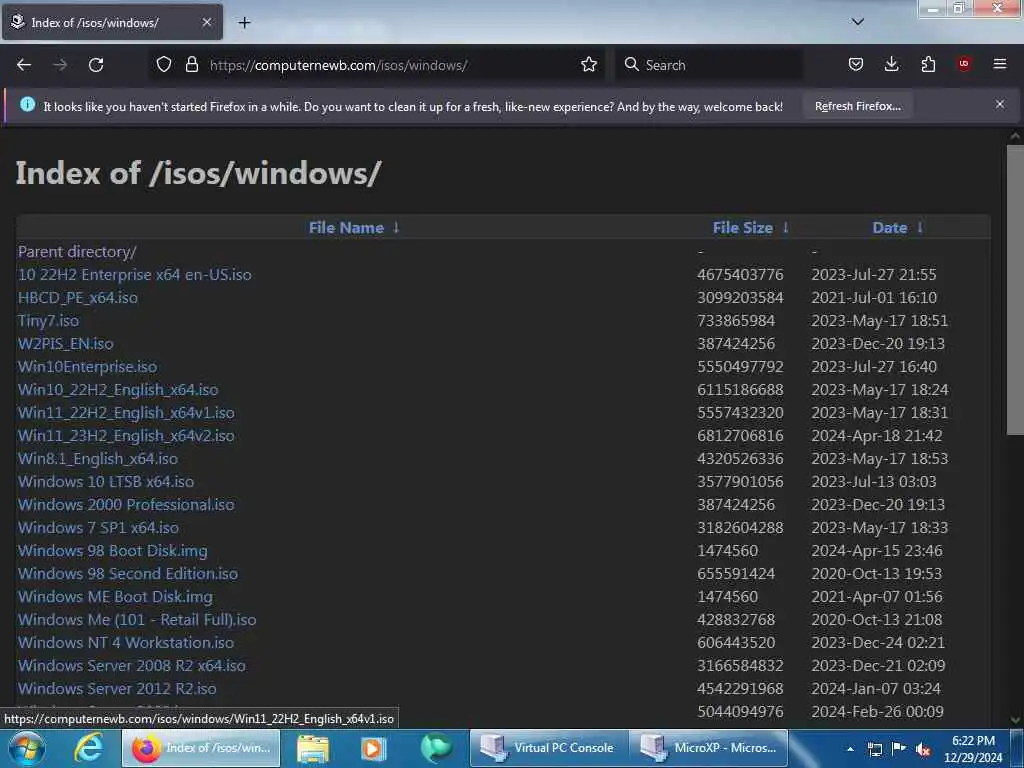Download 10 22H2 Enterprise x64 en-US.iso
The image size is (1024, 768).
coord(135,275)
